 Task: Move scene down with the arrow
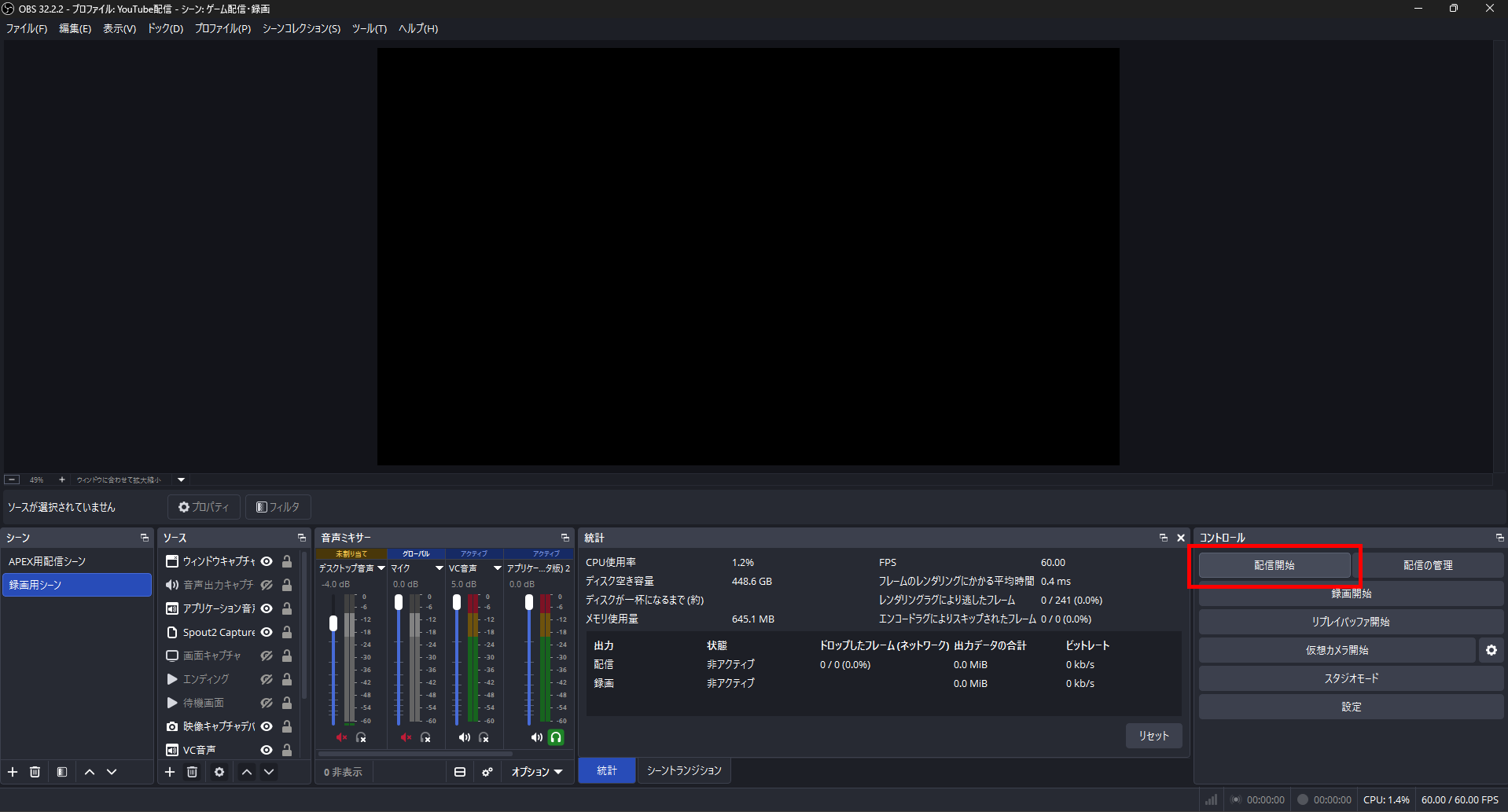[112, 772]
